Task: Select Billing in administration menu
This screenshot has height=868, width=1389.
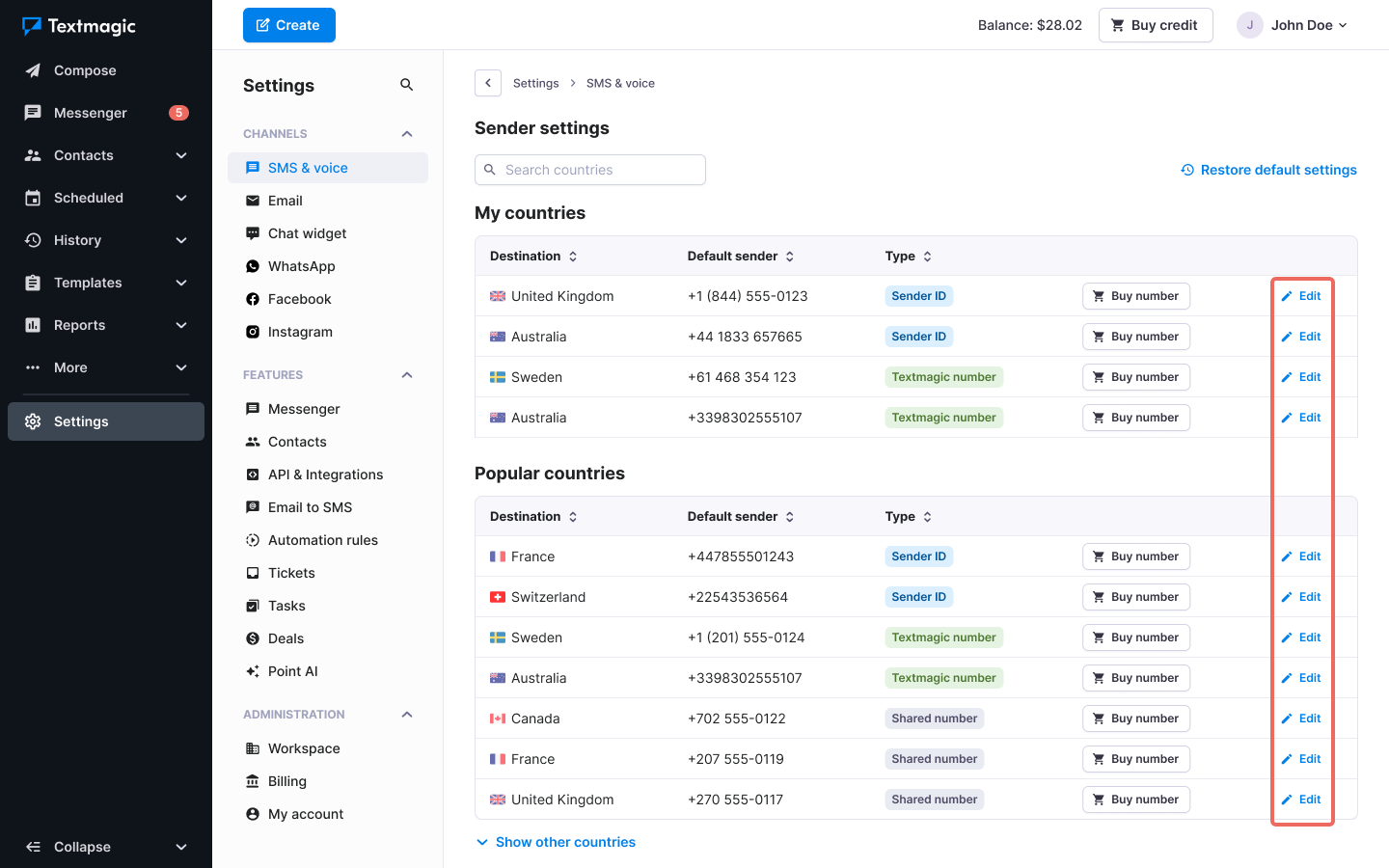Action: pyautogui.click(x=286, y=781)
